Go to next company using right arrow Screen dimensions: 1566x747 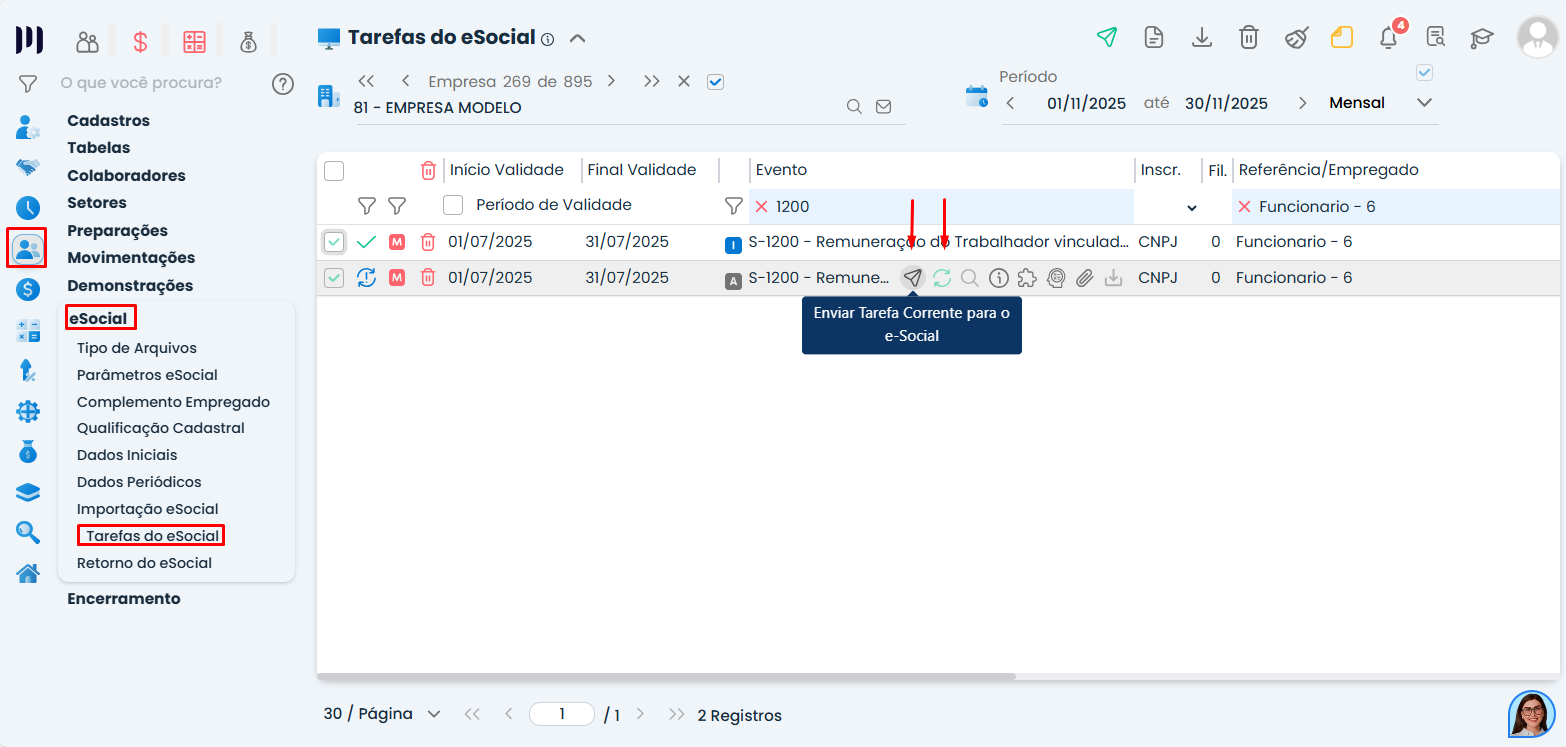pyautogui.click(x=611, y=81)
